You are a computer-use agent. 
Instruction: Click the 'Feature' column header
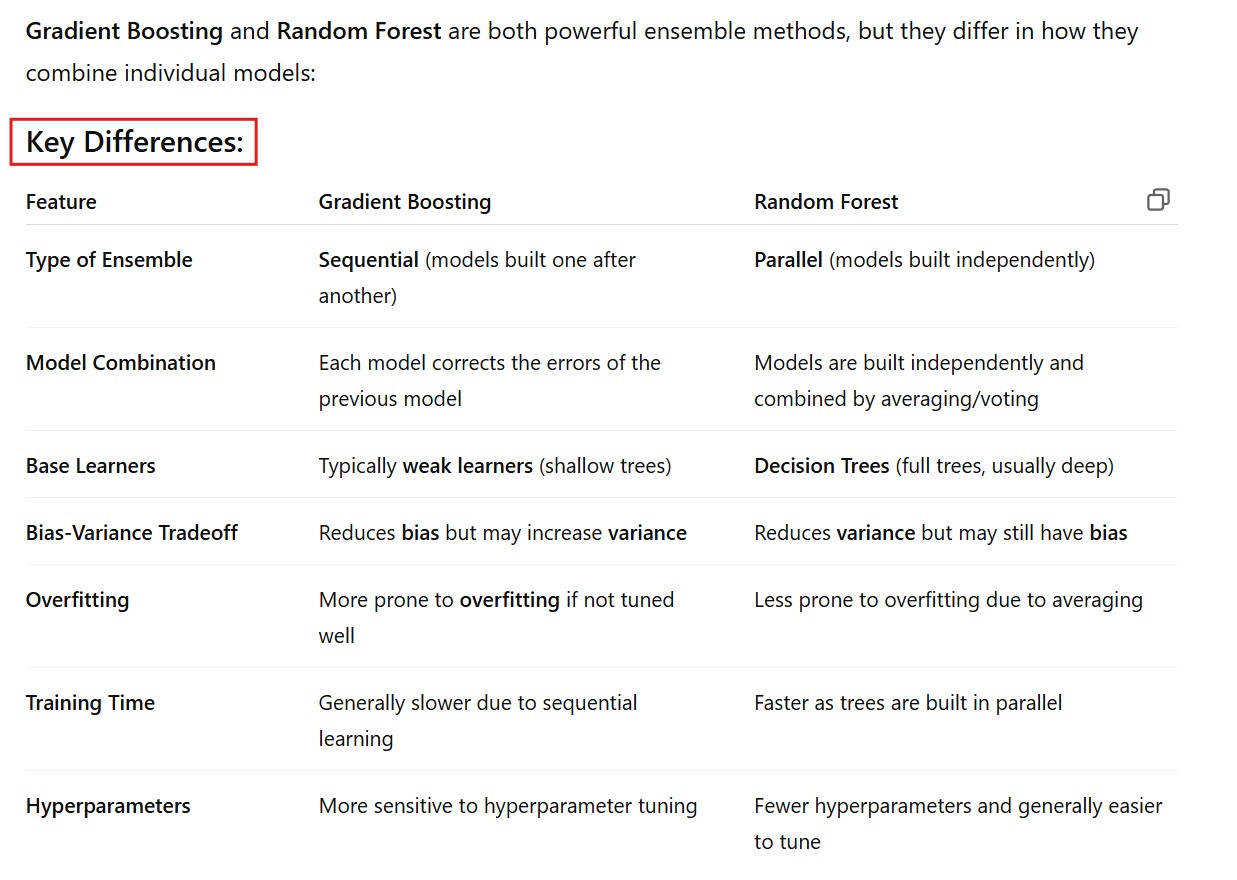pyautogui.click(x=61, y=202)
